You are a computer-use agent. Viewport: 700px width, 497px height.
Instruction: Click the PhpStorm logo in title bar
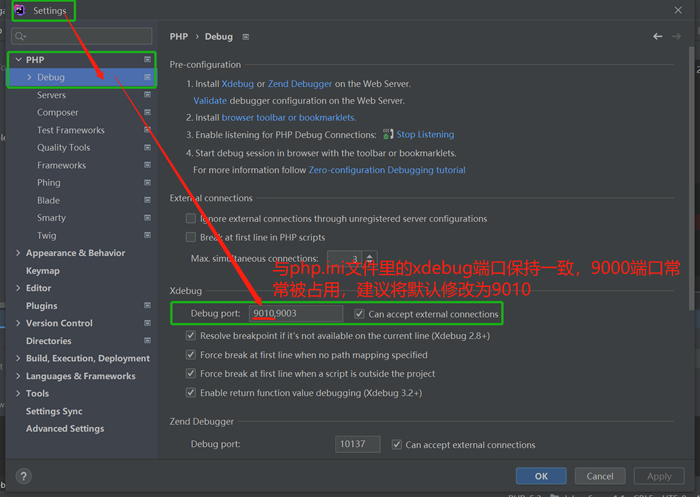click(20, 10)
